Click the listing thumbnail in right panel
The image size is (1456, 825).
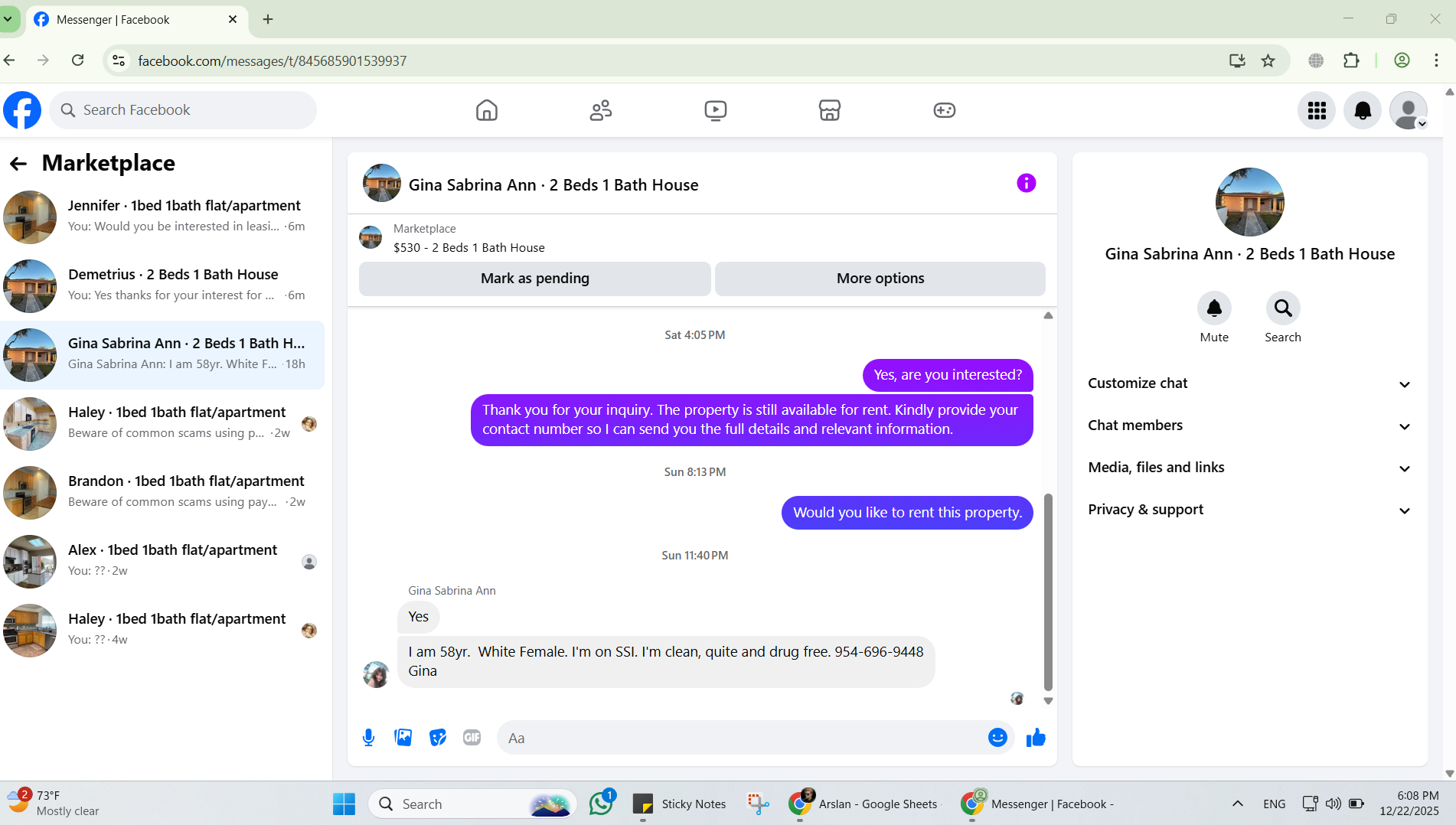[x=1249, y=202]
